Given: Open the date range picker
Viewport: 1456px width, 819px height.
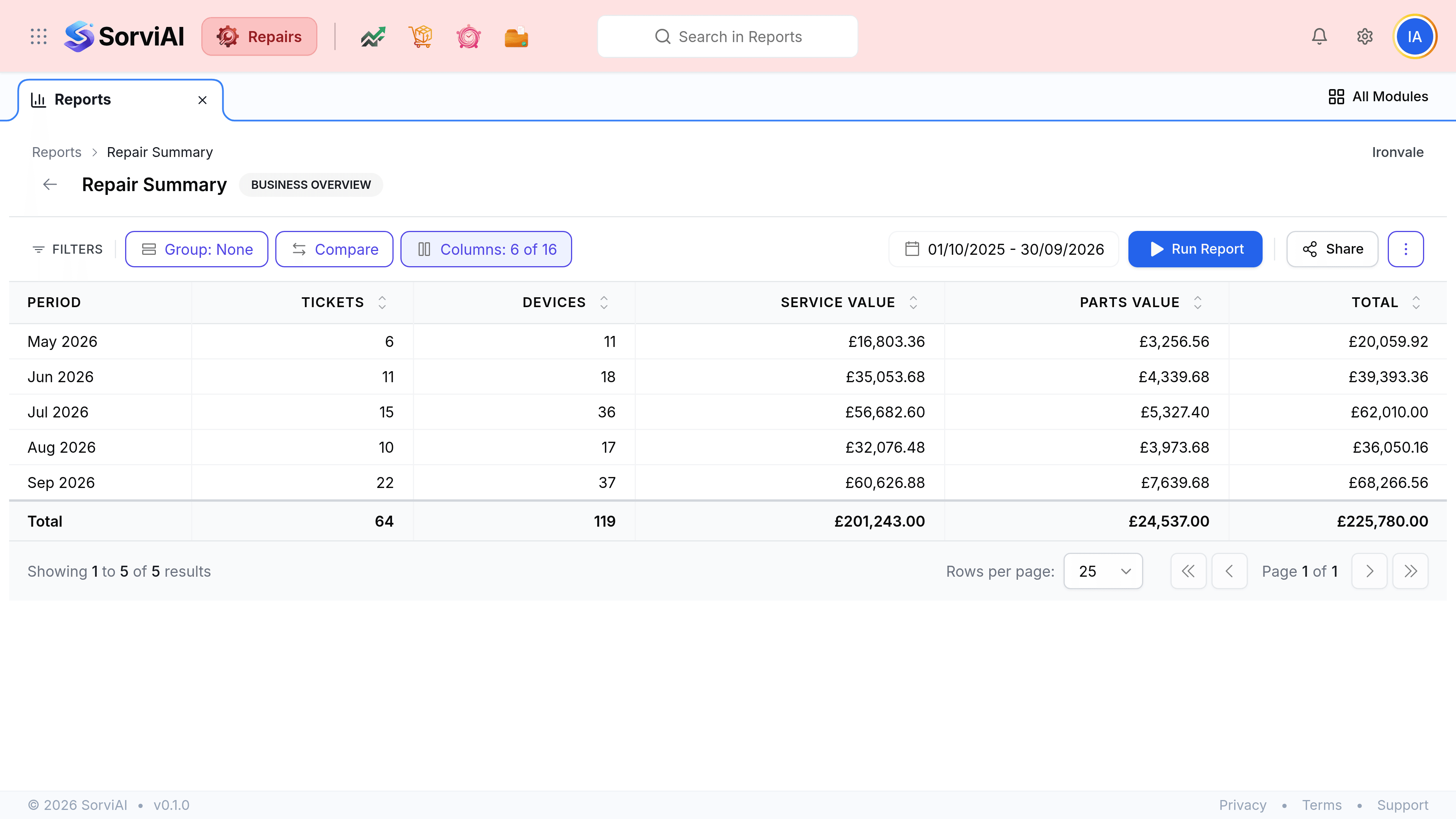Looking at the screenshot, I should click(x=1004, y=249).
